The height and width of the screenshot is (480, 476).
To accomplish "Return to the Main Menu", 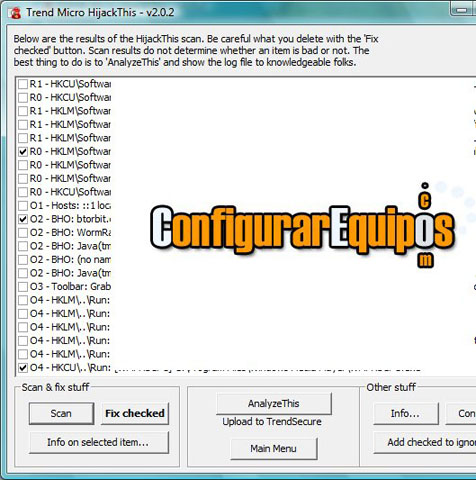I will pyautogui.click(x=274, y=449).
